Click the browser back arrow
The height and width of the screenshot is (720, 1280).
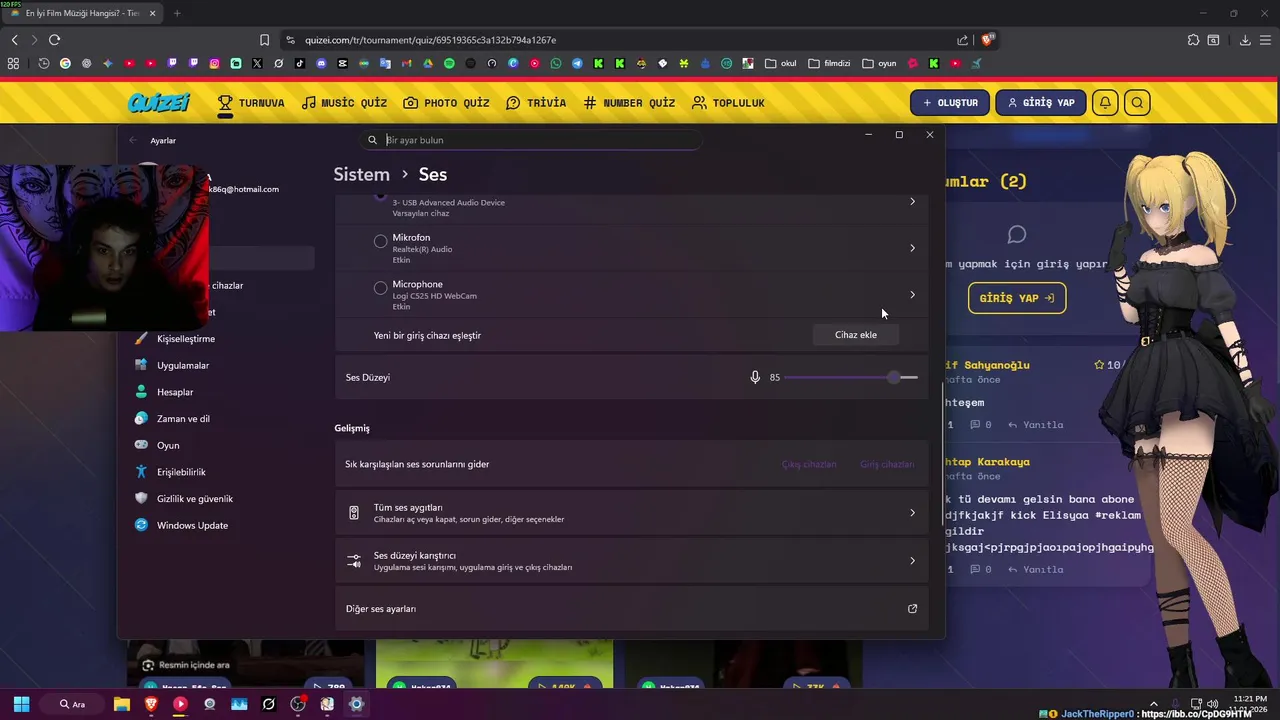[14, 40]
